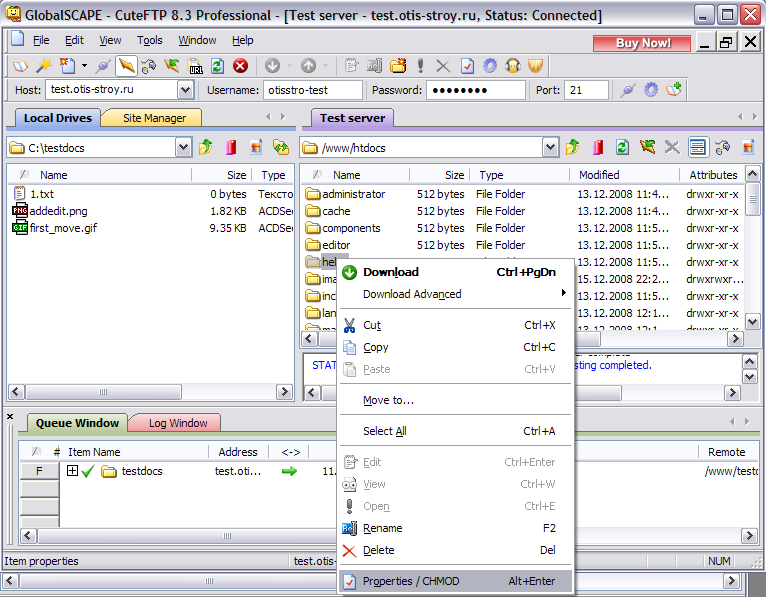Click the Properties checkmark page toolbar icon

[x=467, y=65]
